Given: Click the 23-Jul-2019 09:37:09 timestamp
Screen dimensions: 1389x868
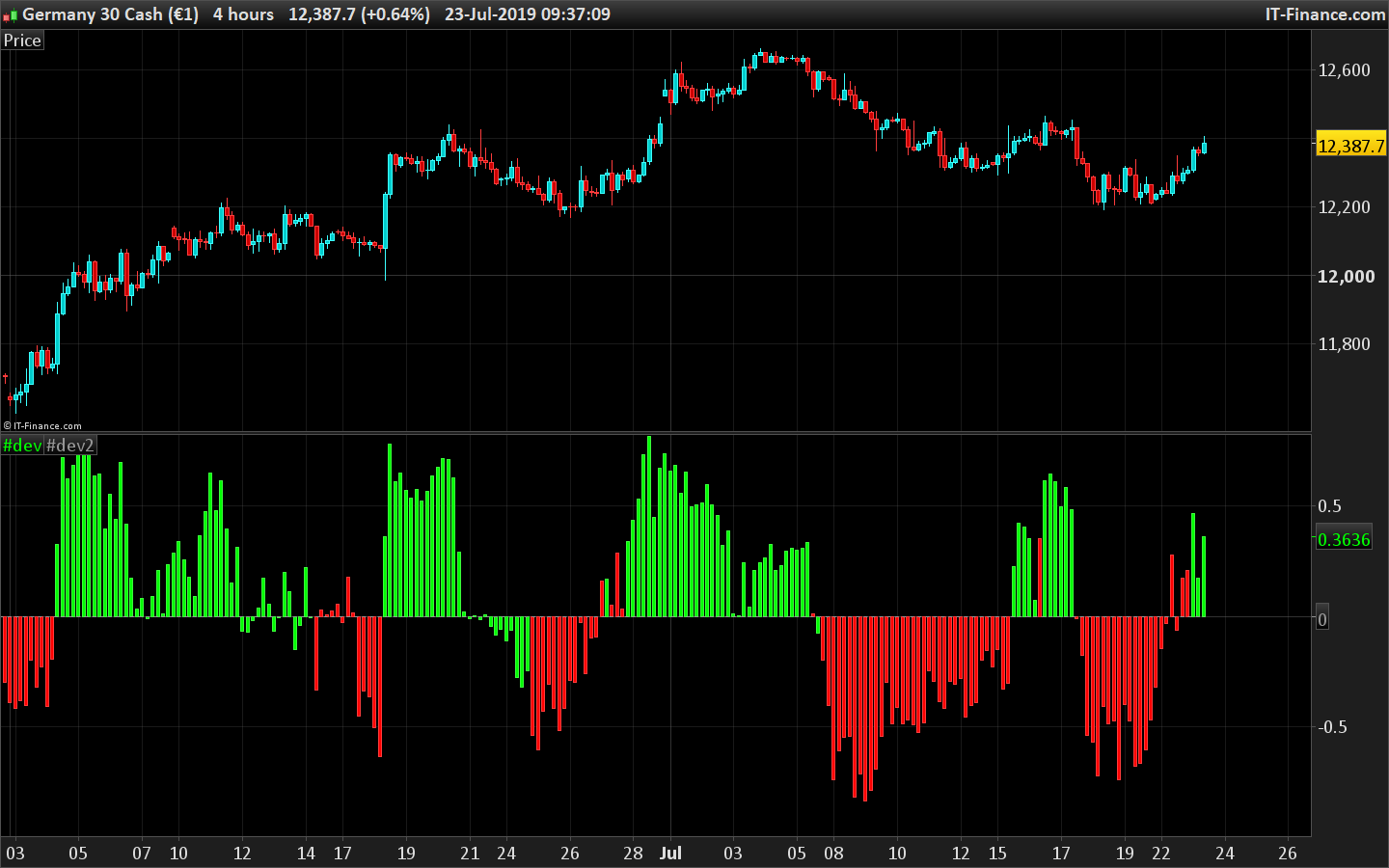Looking at the screenshot, I should (x=528, y=14).
